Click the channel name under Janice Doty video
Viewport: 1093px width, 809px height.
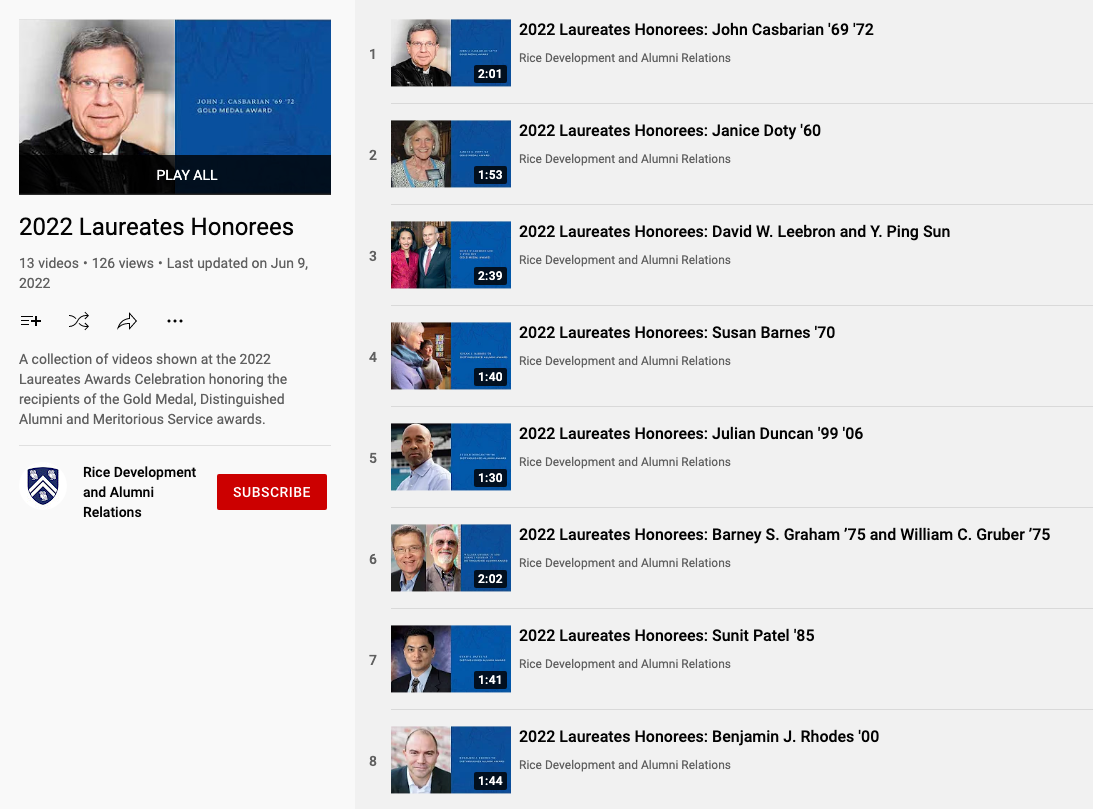click(625, 159)
